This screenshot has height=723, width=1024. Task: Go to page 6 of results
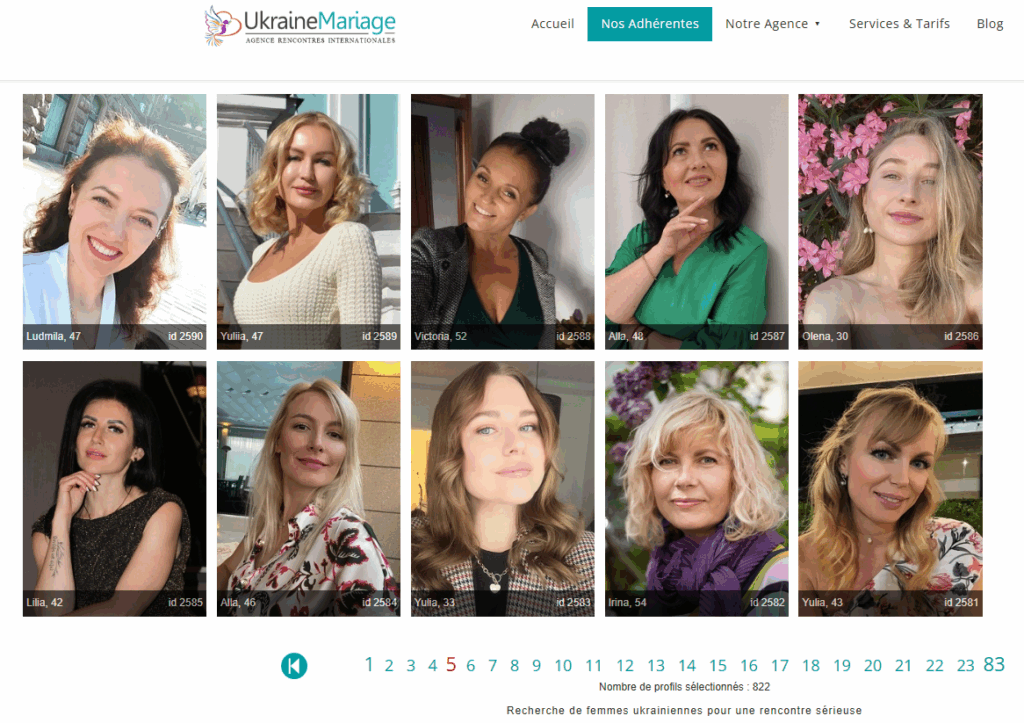(470, 666)
